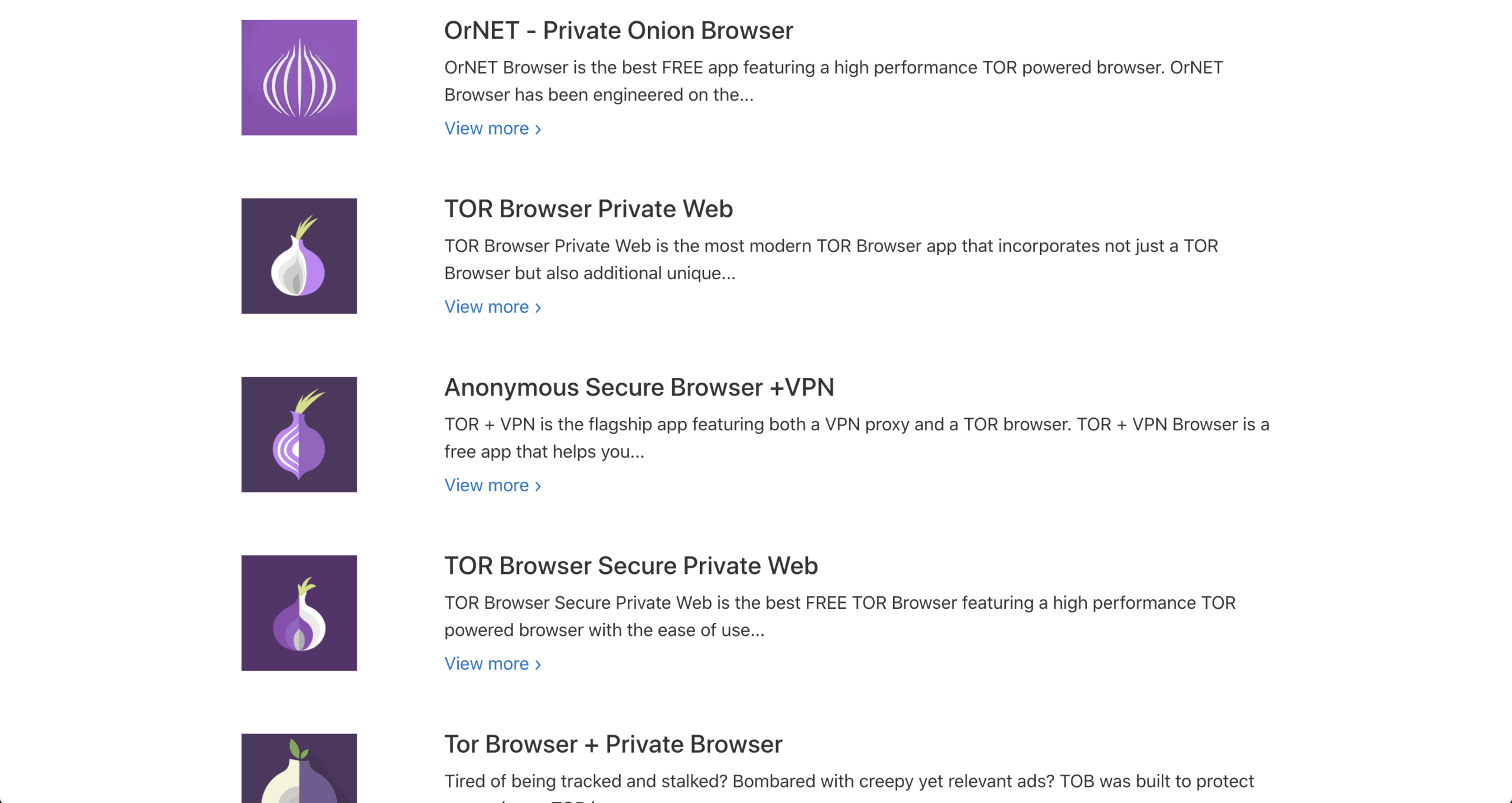Click the TOR Browser Private Web onion icon
The height and width of the screenshot is (803, 1512).
tap(299, 256)
